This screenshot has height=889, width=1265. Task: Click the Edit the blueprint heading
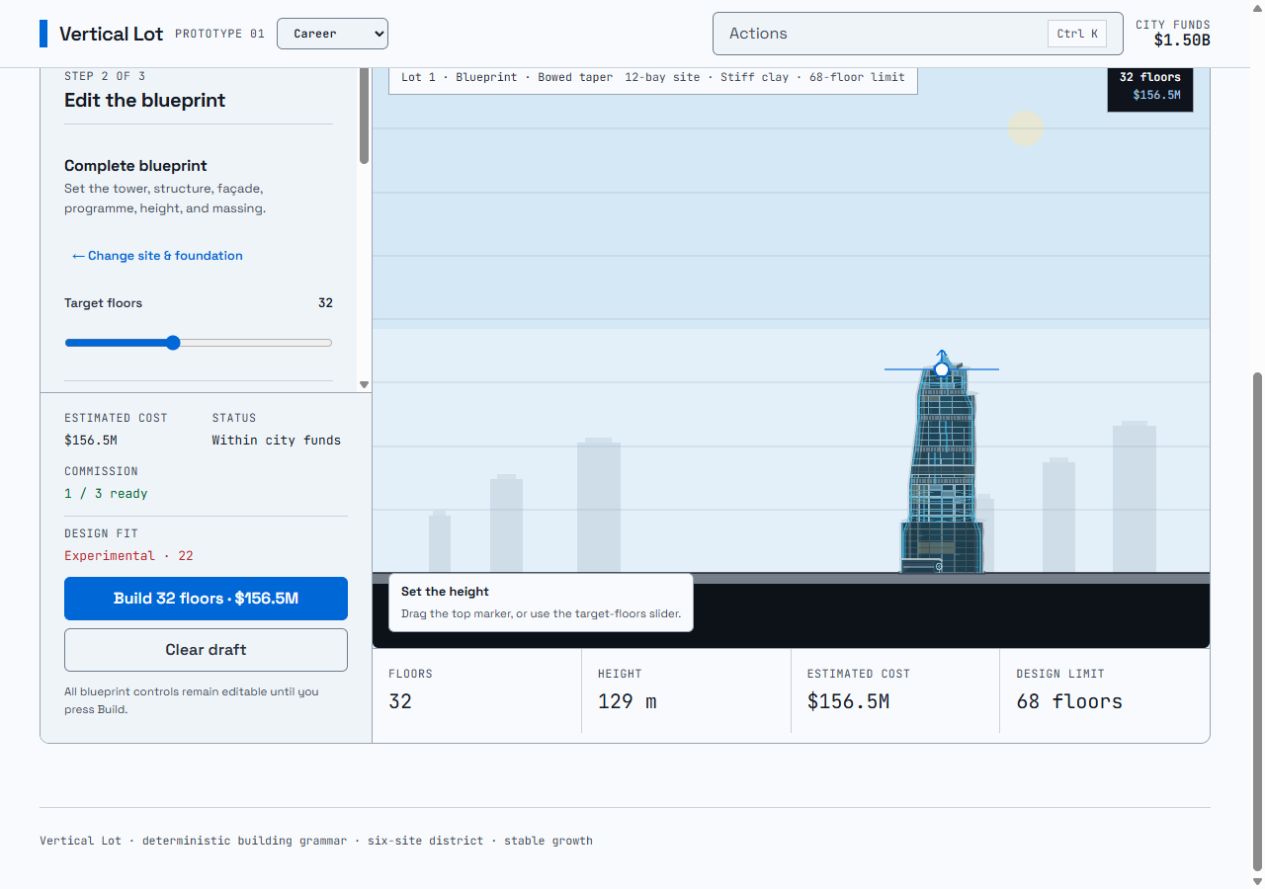tap(145, 100)
